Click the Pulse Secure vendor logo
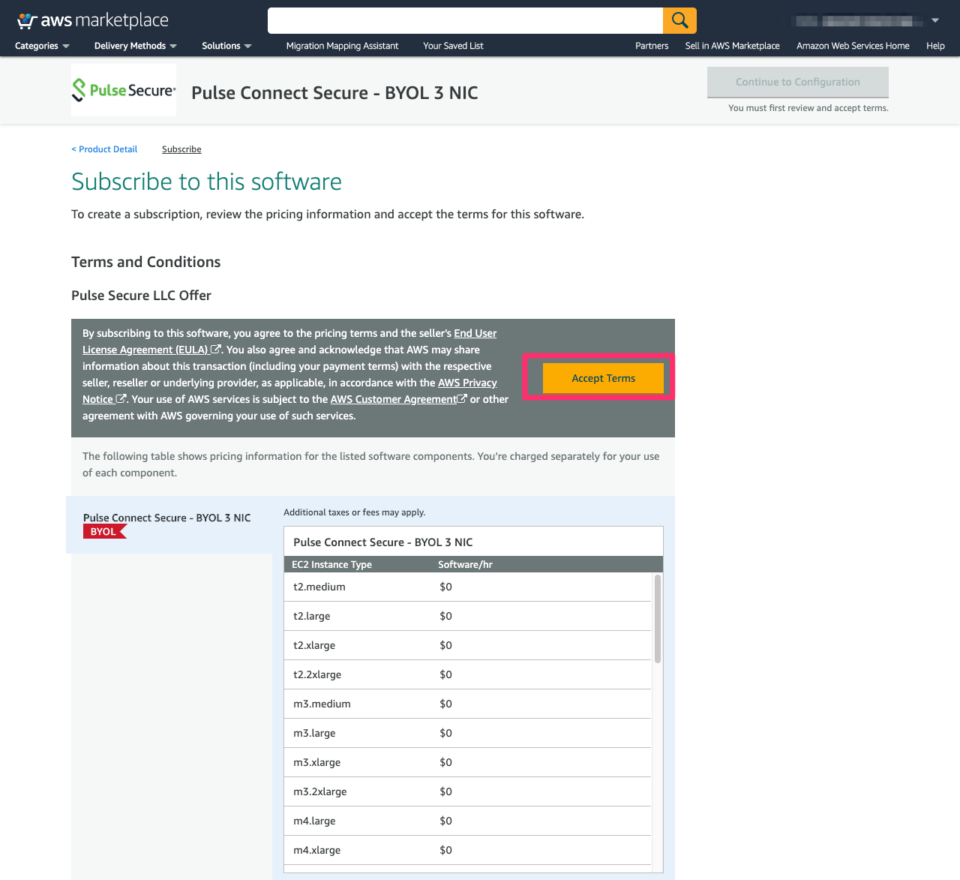This screenshot has width=960, height=880. [x=122, y=89]
